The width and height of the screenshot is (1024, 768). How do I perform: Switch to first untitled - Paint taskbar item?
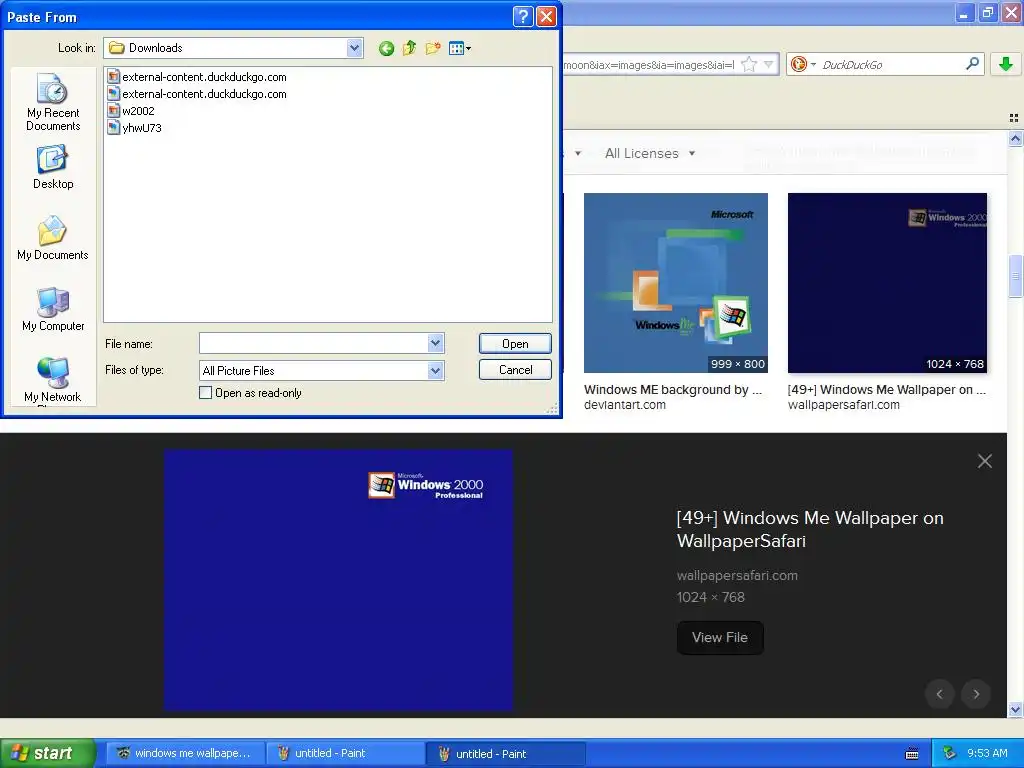click(x=346, y=753)
